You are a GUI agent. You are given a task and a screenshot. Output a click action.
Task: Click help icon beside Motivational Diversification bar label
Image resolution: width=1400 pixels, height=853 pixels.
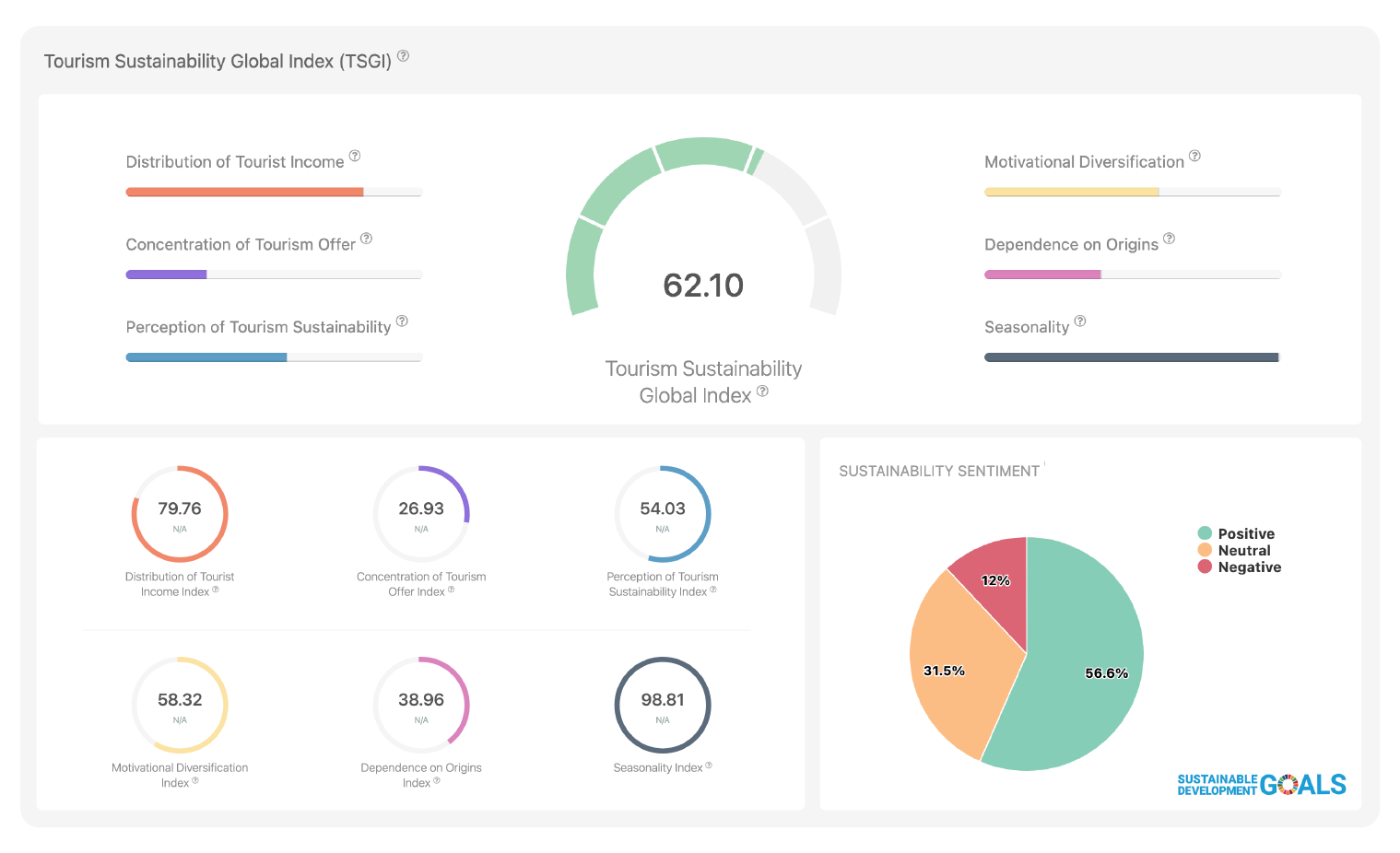point(1194,157)
